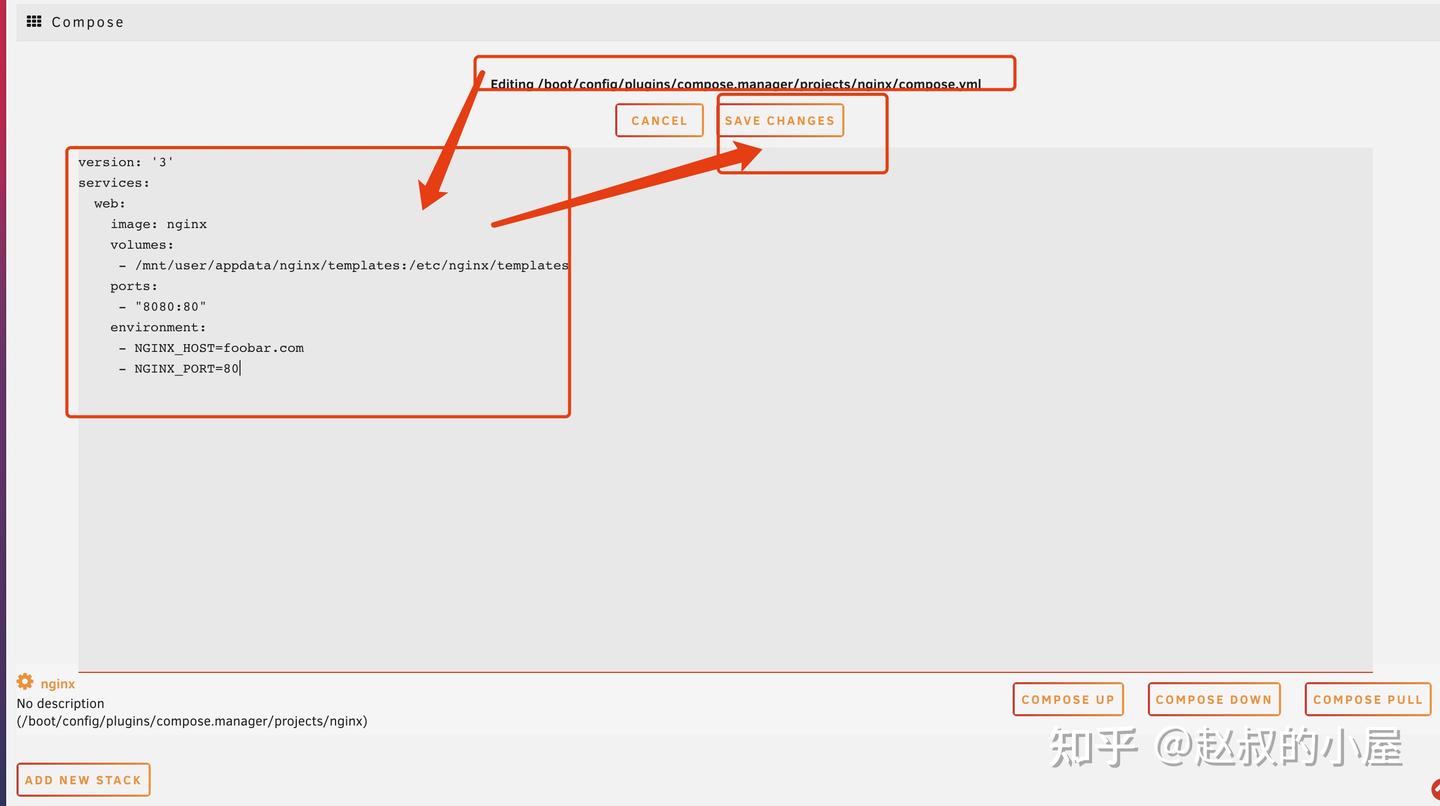Click the 'No description' text under nginx
This screenshot has width=1440, height=806.
pos(60,703)
